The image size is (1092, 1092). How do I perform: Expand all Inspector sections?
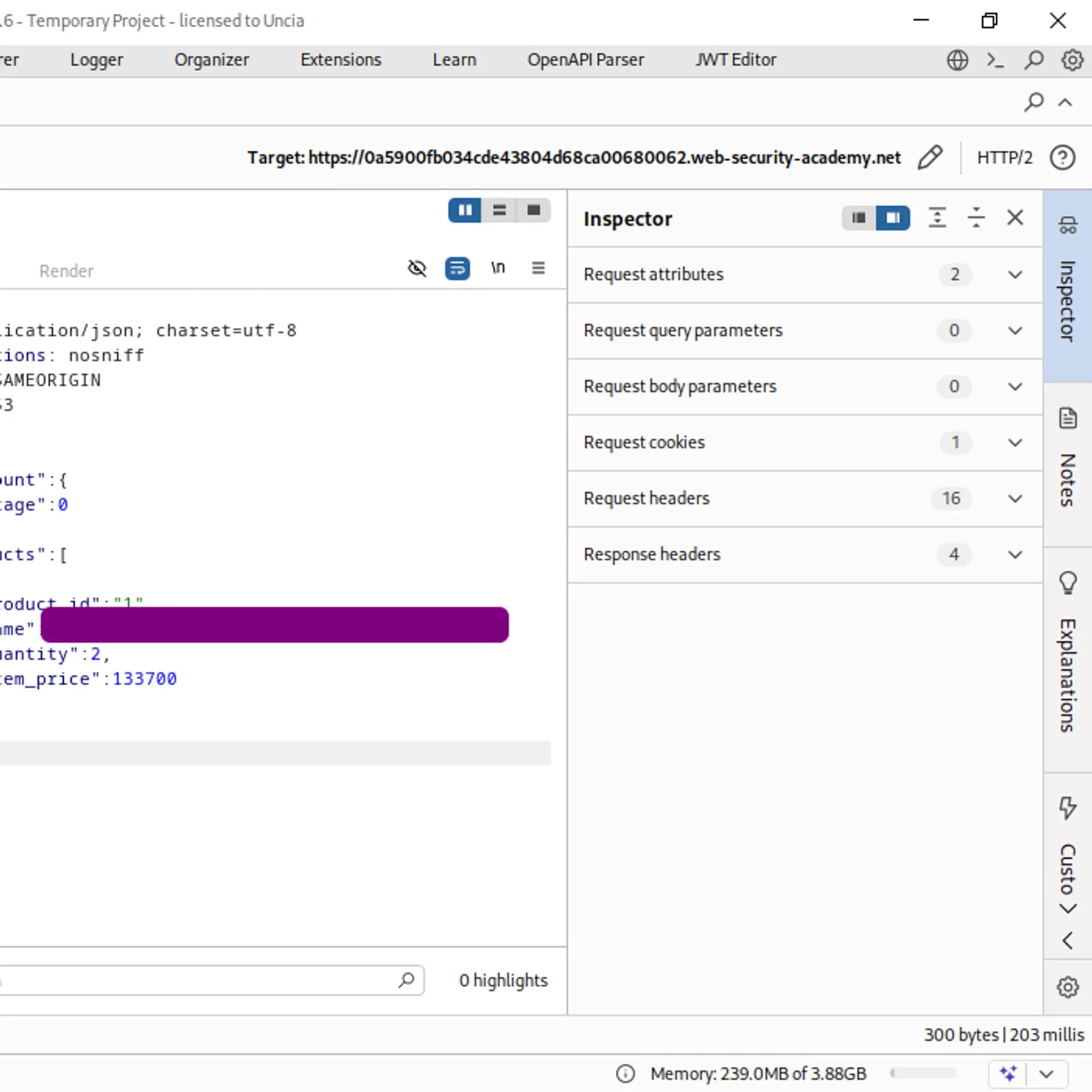point(937,218)
